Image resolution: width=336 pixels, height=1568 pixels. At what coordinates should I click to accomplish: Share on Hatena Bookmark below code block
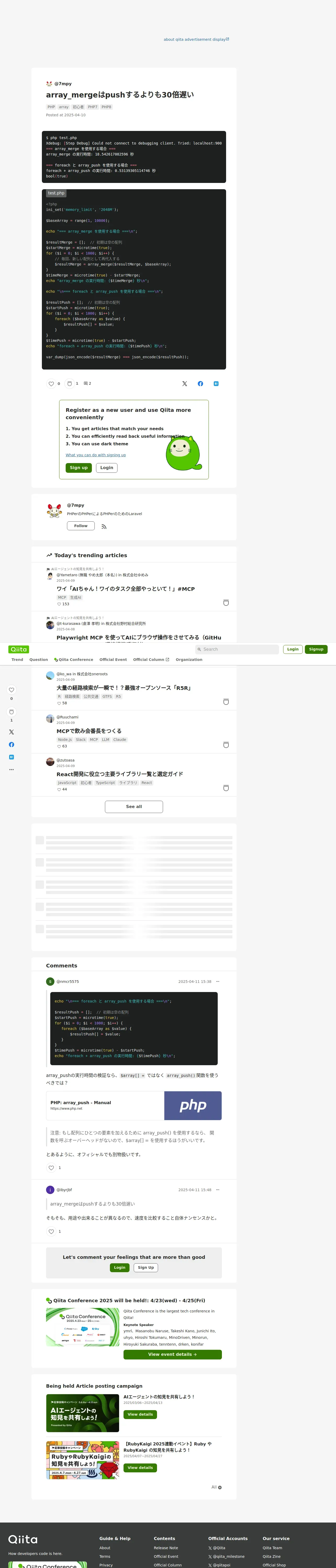(216, 383)
